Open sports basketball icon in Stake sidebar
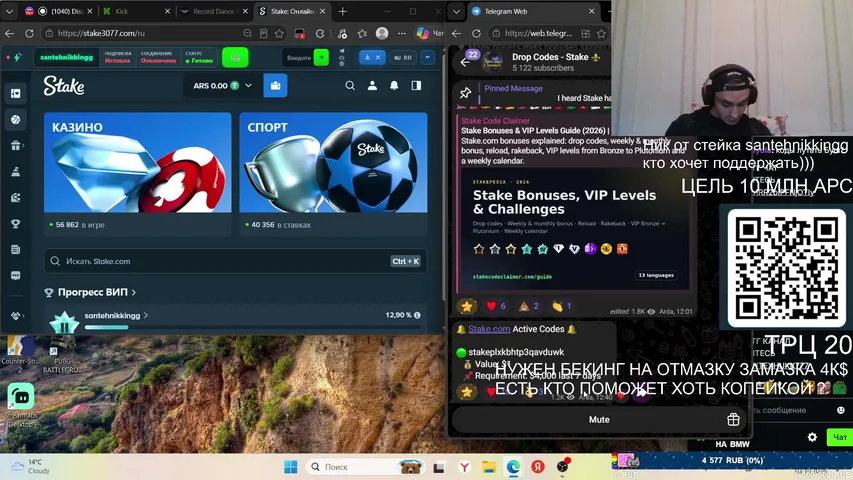853x480 pixels. click(x=16, y=120)
